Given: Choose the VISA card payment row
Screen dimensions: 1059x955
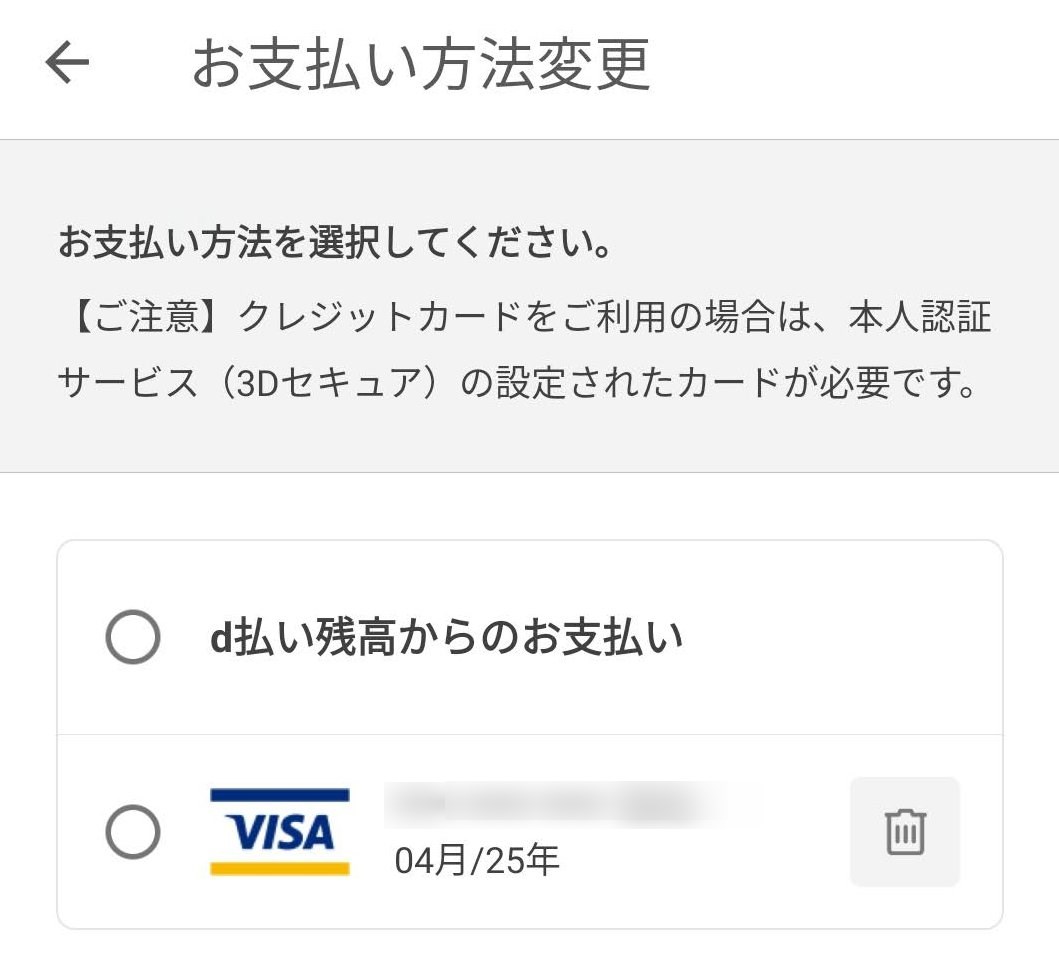Looking at the screenshot, I should pos(530,831).
